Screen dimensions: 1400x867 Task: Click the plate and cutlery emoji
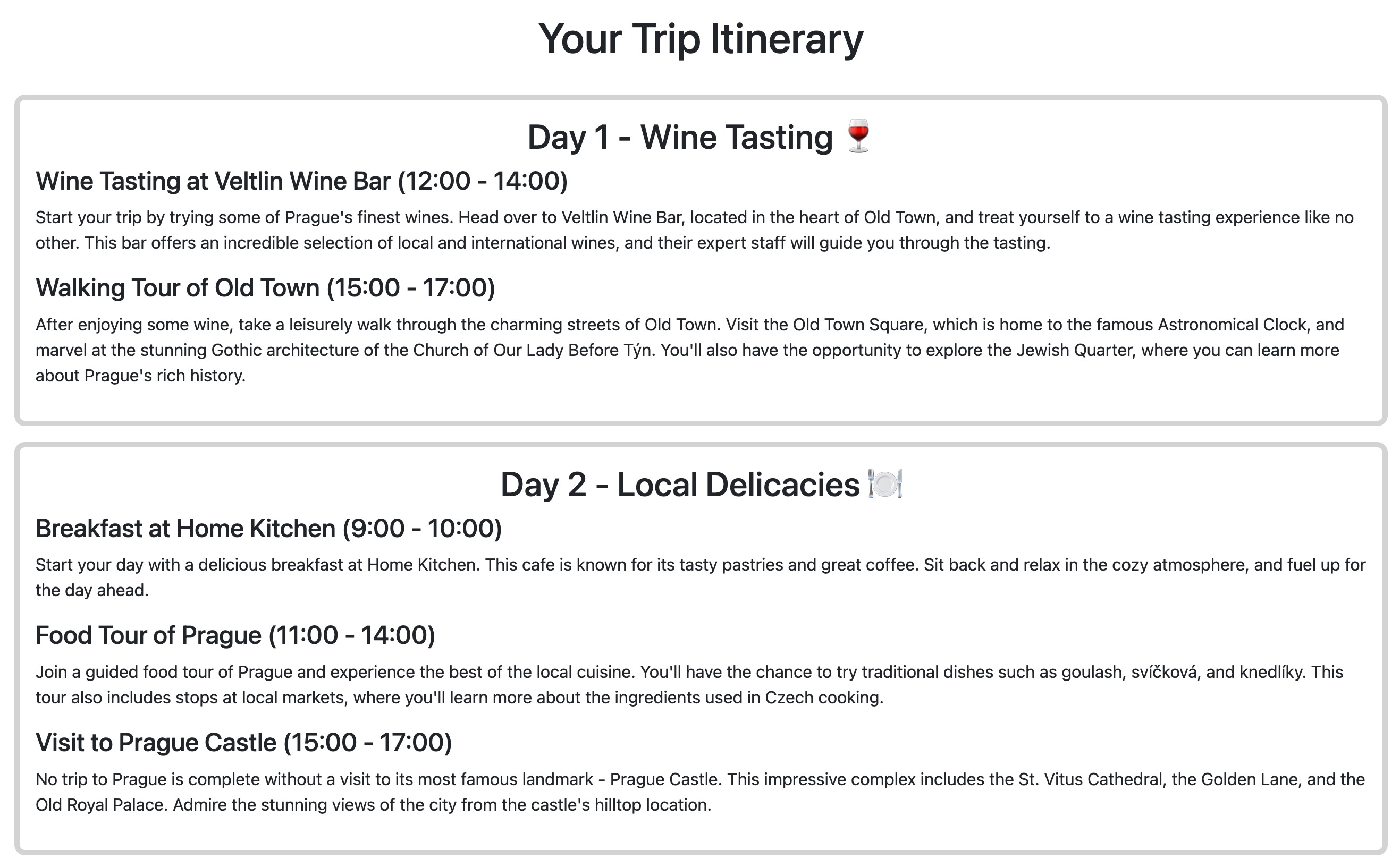(885, 483)
